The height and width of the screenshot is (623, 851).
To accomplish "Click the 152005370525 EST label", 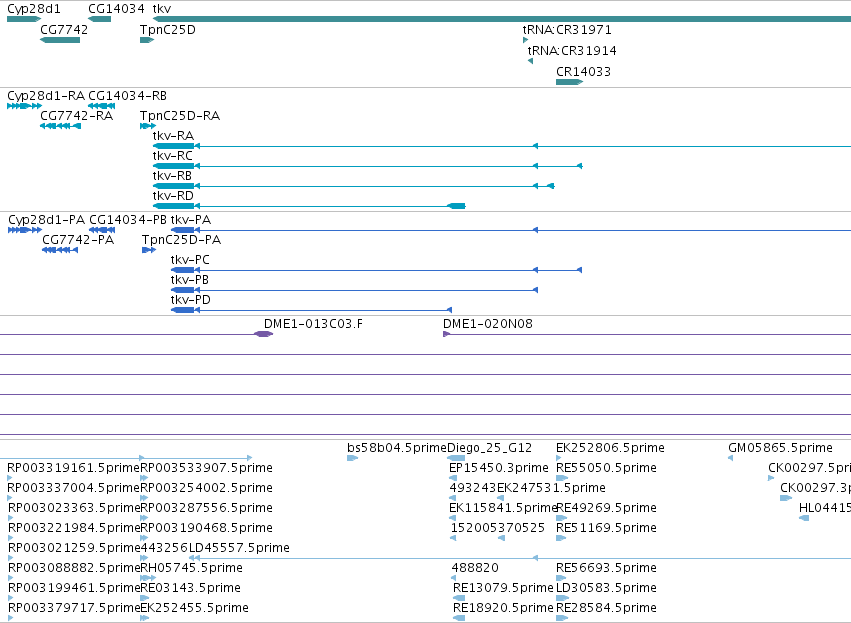I will point(498,528).
